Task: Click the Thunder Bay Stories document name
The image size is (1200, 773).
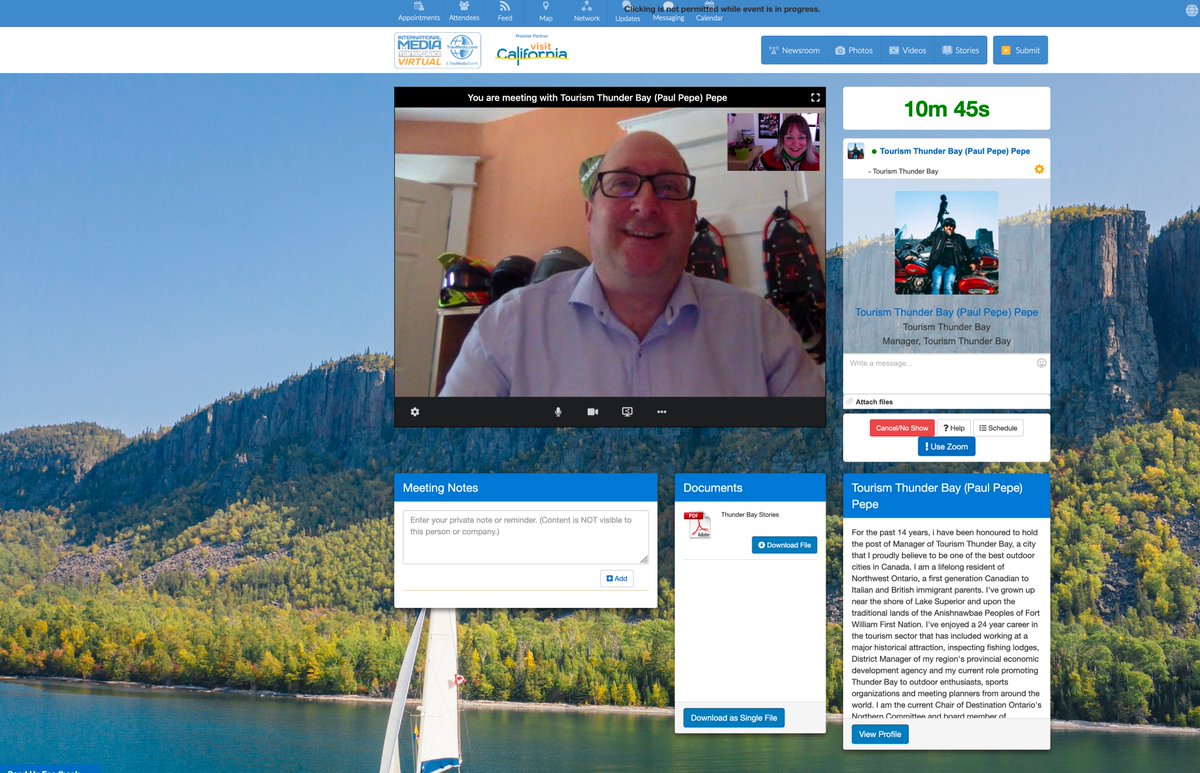Action: pyautogui.click(x=750, y=515)
